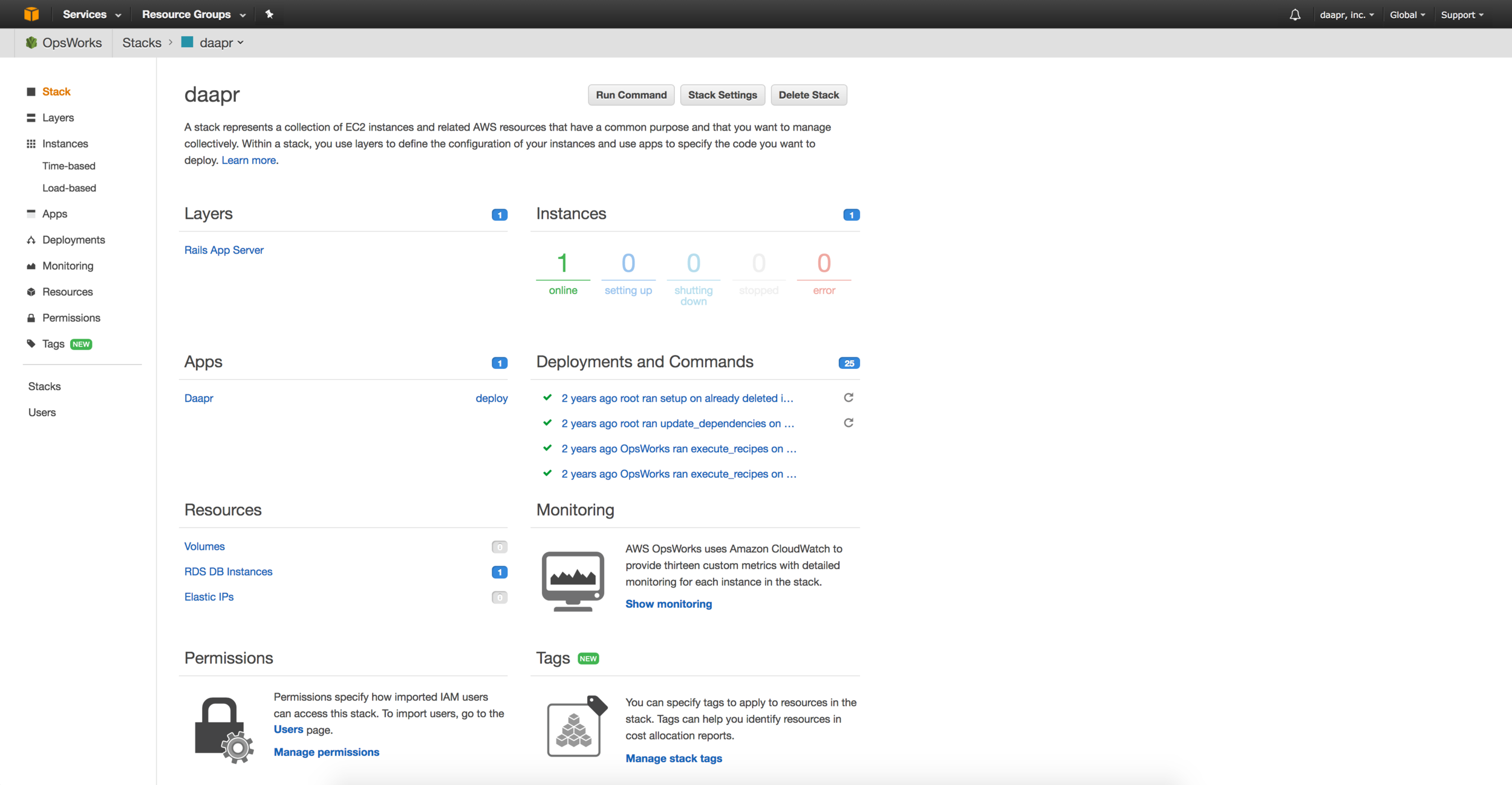Image resolution: width=1512 pixels, height=785 pixels.
Task: Click the Layers sidebar icon
Action: (31, 118)
